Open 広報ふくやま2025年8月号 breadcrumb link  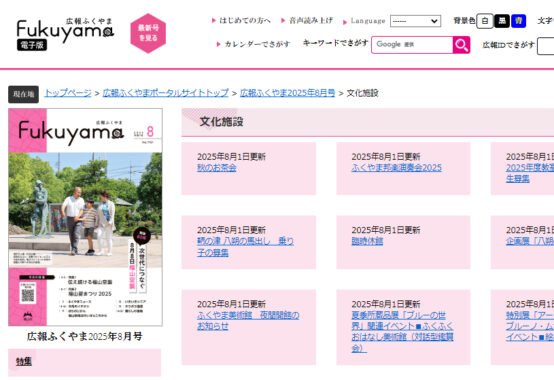[288, 93]
